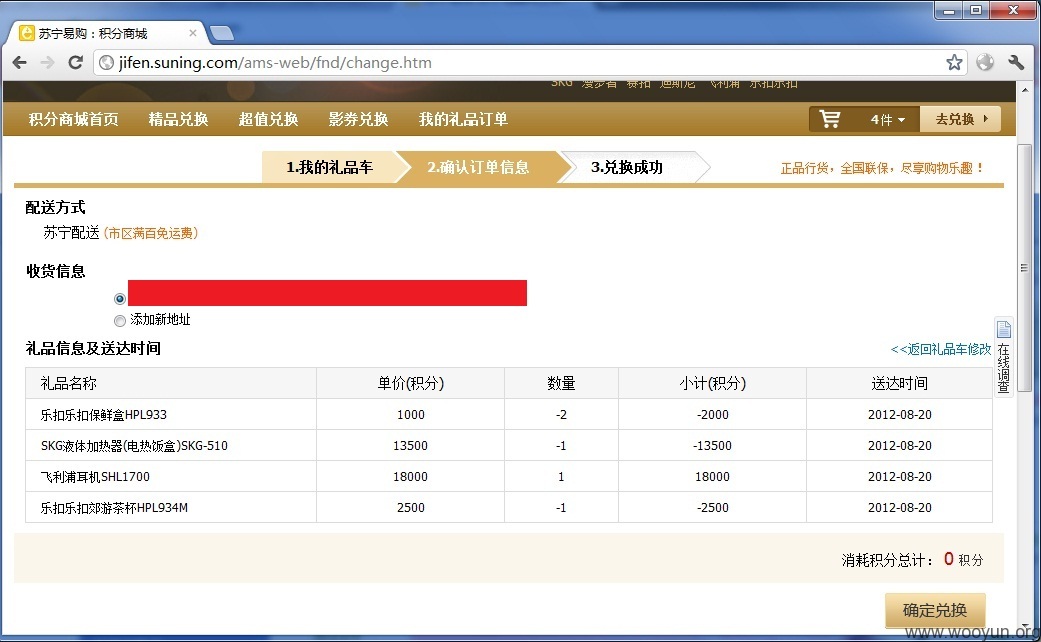This screenshot has width=1041, height=642.
Task: Click the unit price 1000 cell
Action: pos(410,415)
